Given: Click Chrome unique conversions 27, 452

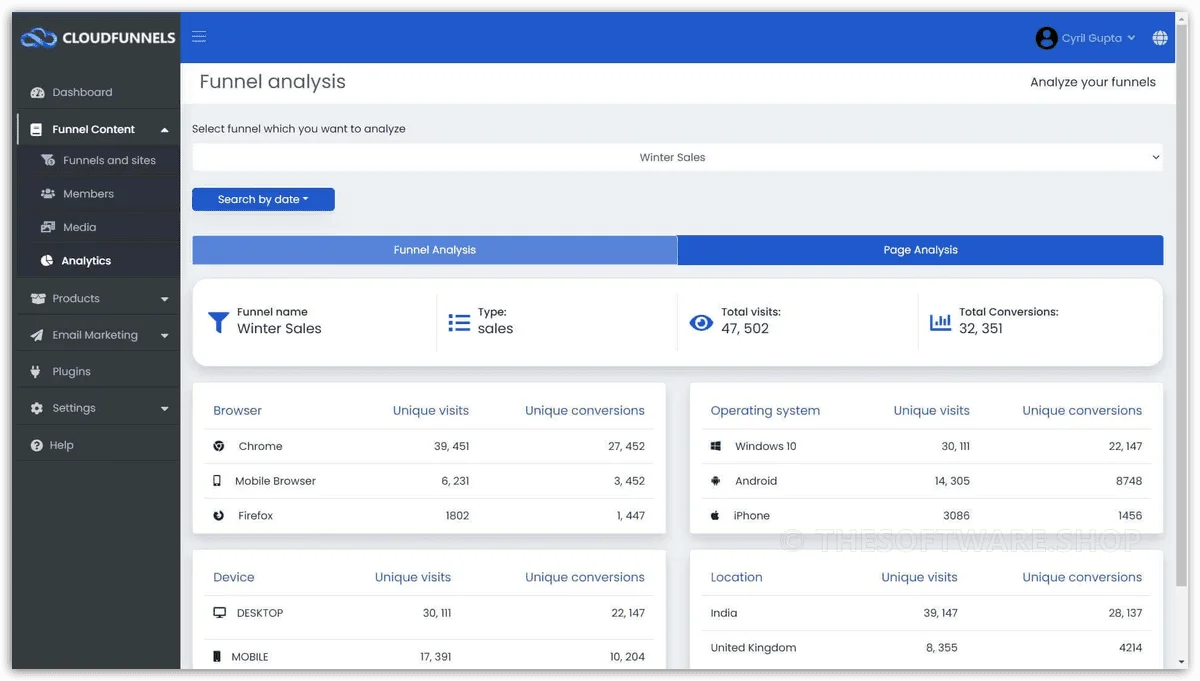Looking at the screenshot, I should 626,446.
